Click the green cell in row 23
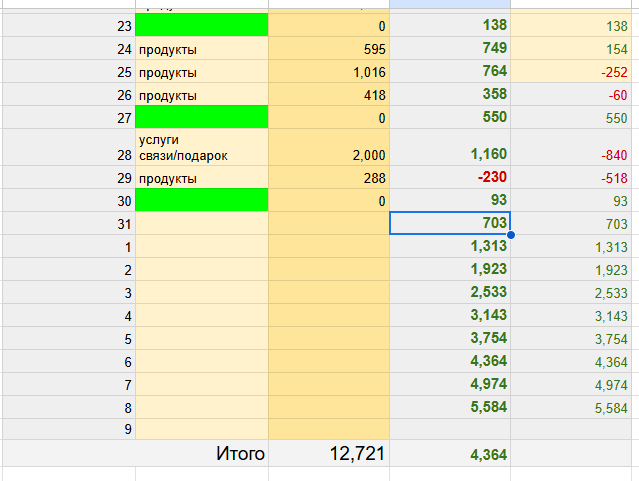 202,25
